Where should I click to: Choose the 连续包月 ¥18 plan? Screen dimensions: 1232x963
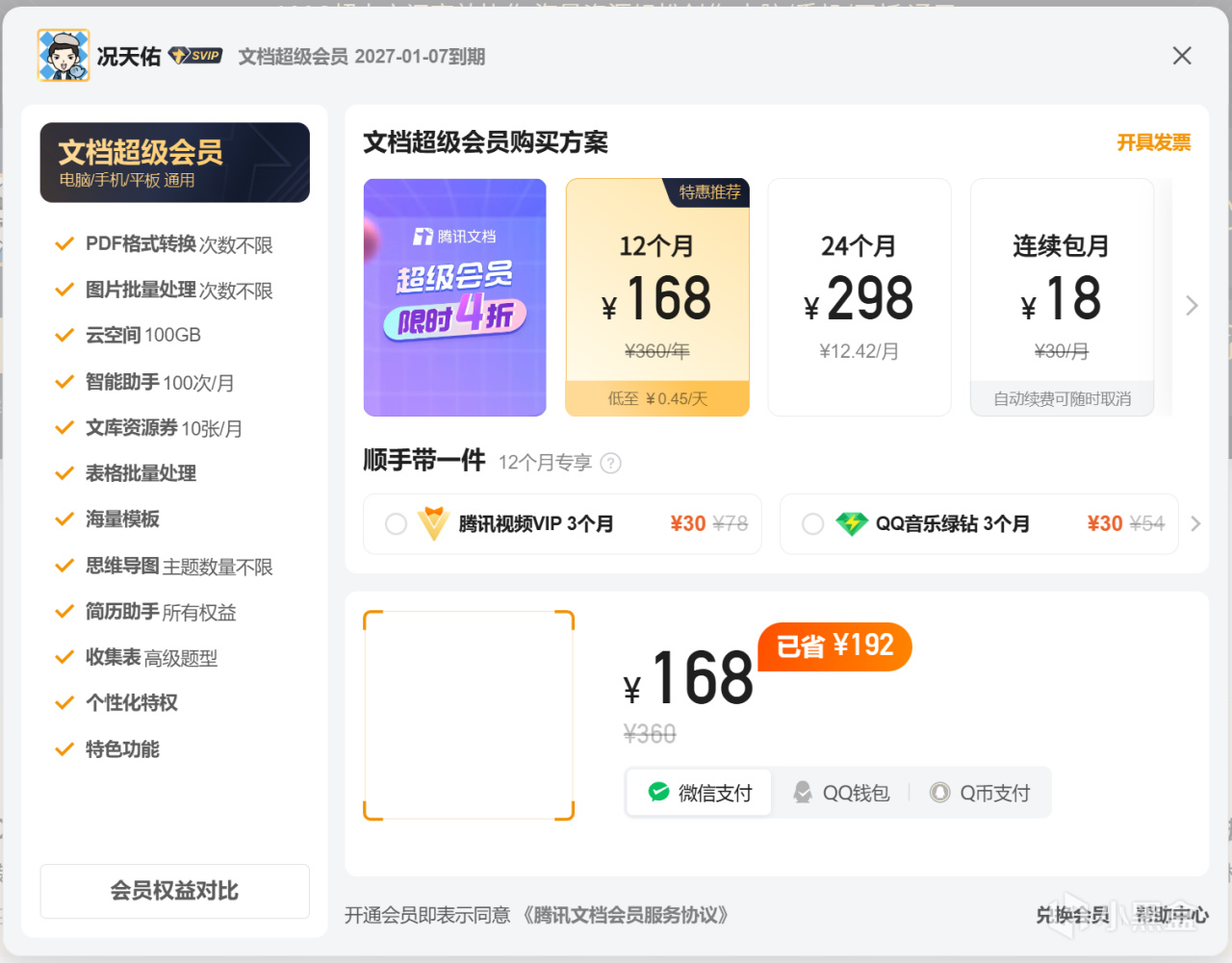(x=1062, y=297)
